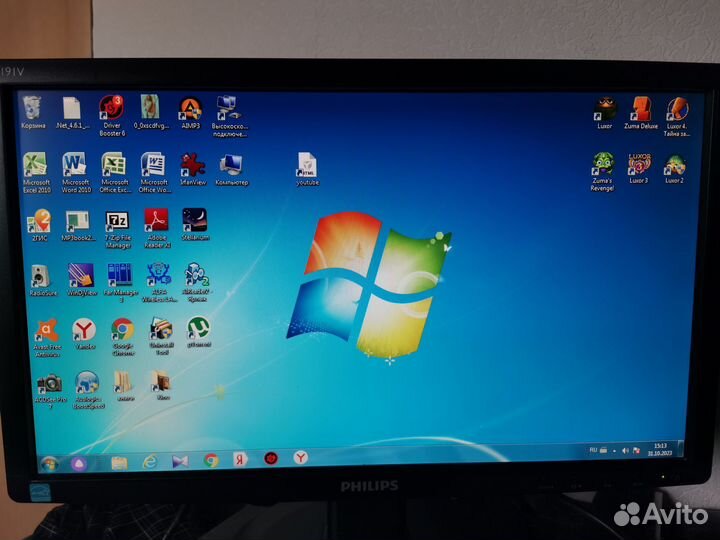Launch Internet Explorer from the taskbar

coord(150,461)
